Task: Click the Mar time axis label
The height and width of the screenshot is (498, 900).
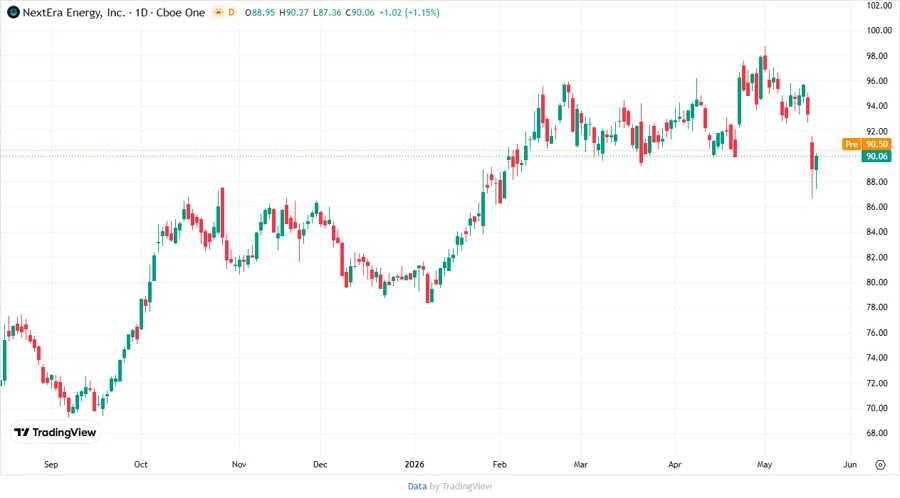Action: point(581,464)
